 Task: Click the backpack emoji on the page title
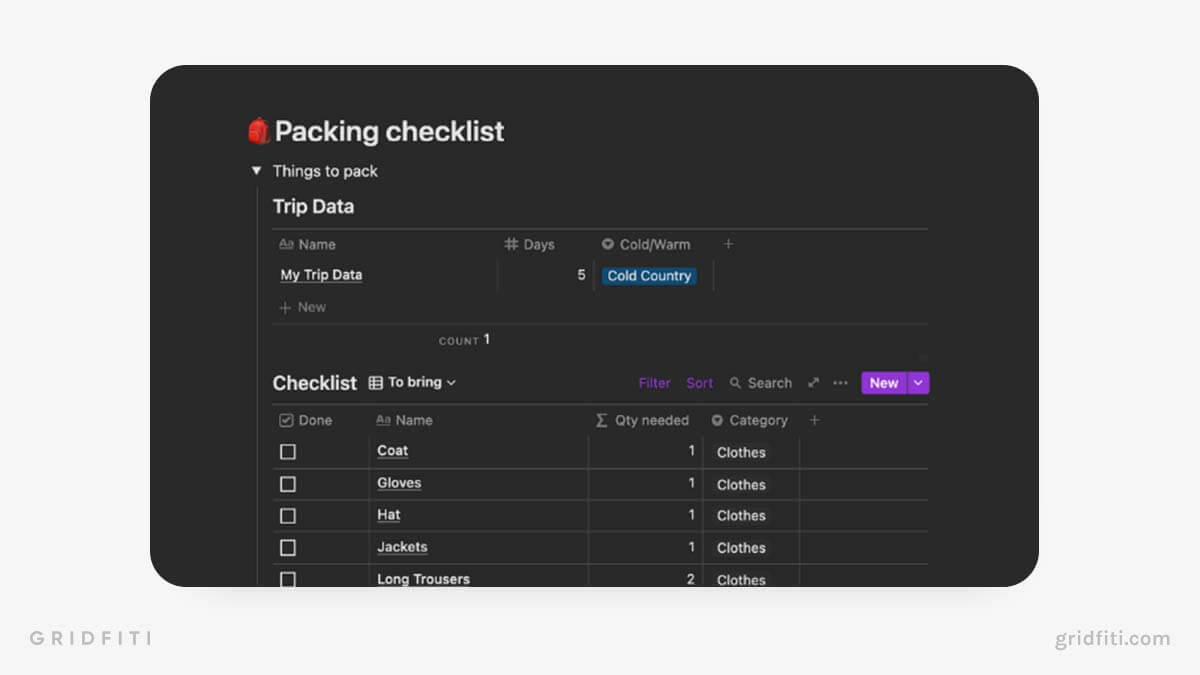pos(257,130)
